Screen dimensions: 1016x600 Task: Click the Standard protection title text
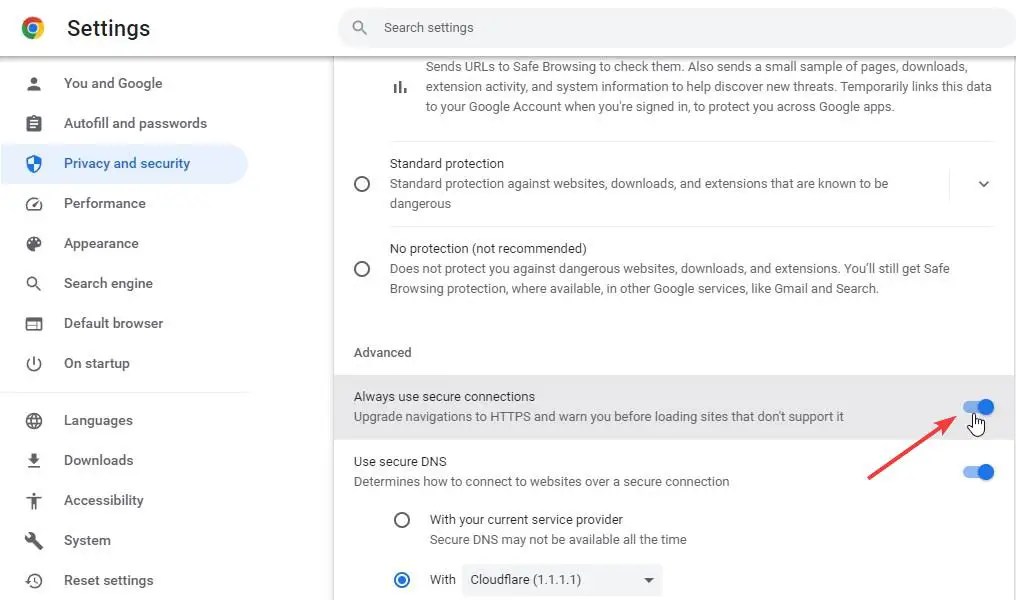pos(446,164)
